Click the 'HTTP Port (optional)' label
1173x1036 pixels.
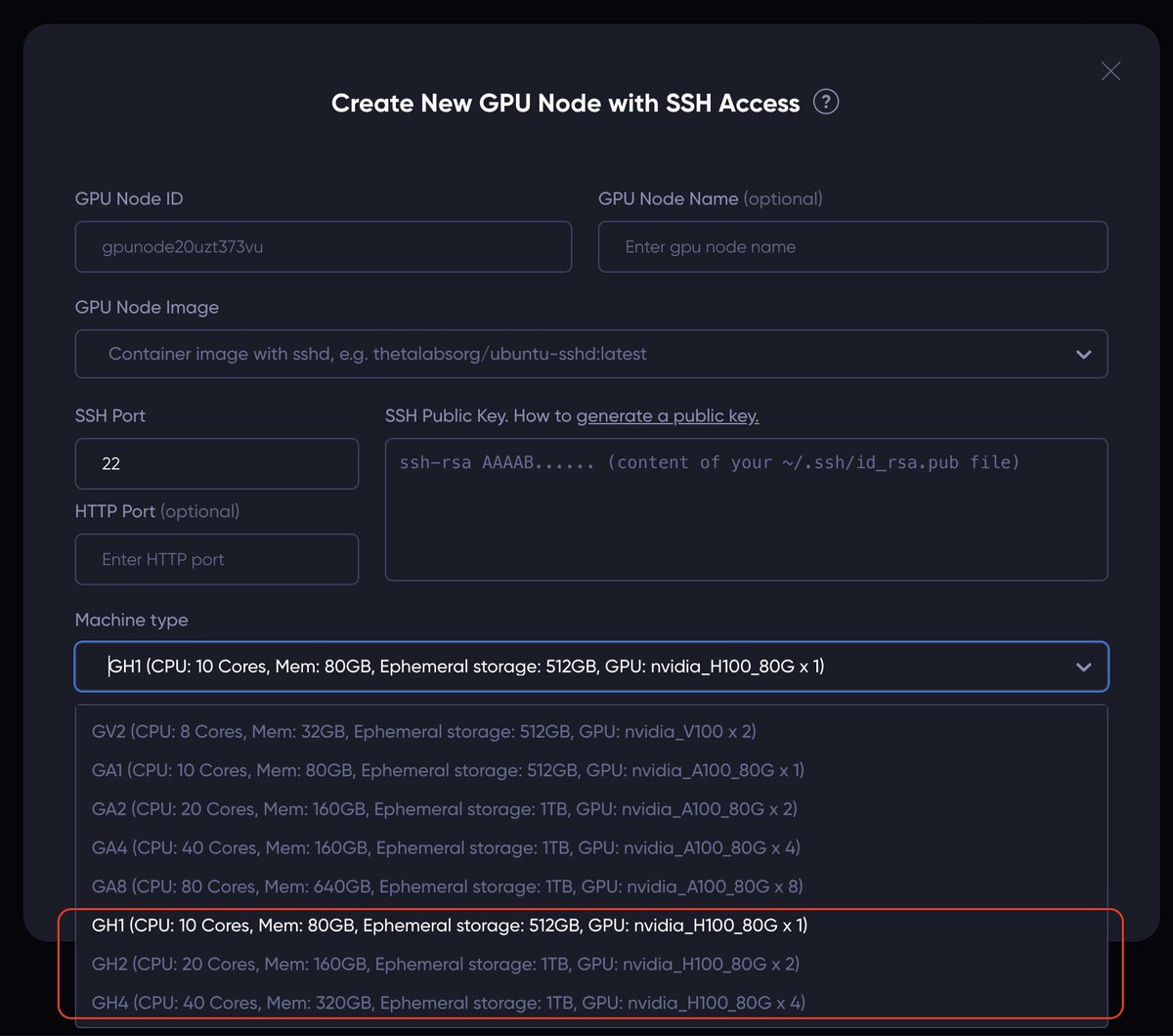(x=157, y=511)
